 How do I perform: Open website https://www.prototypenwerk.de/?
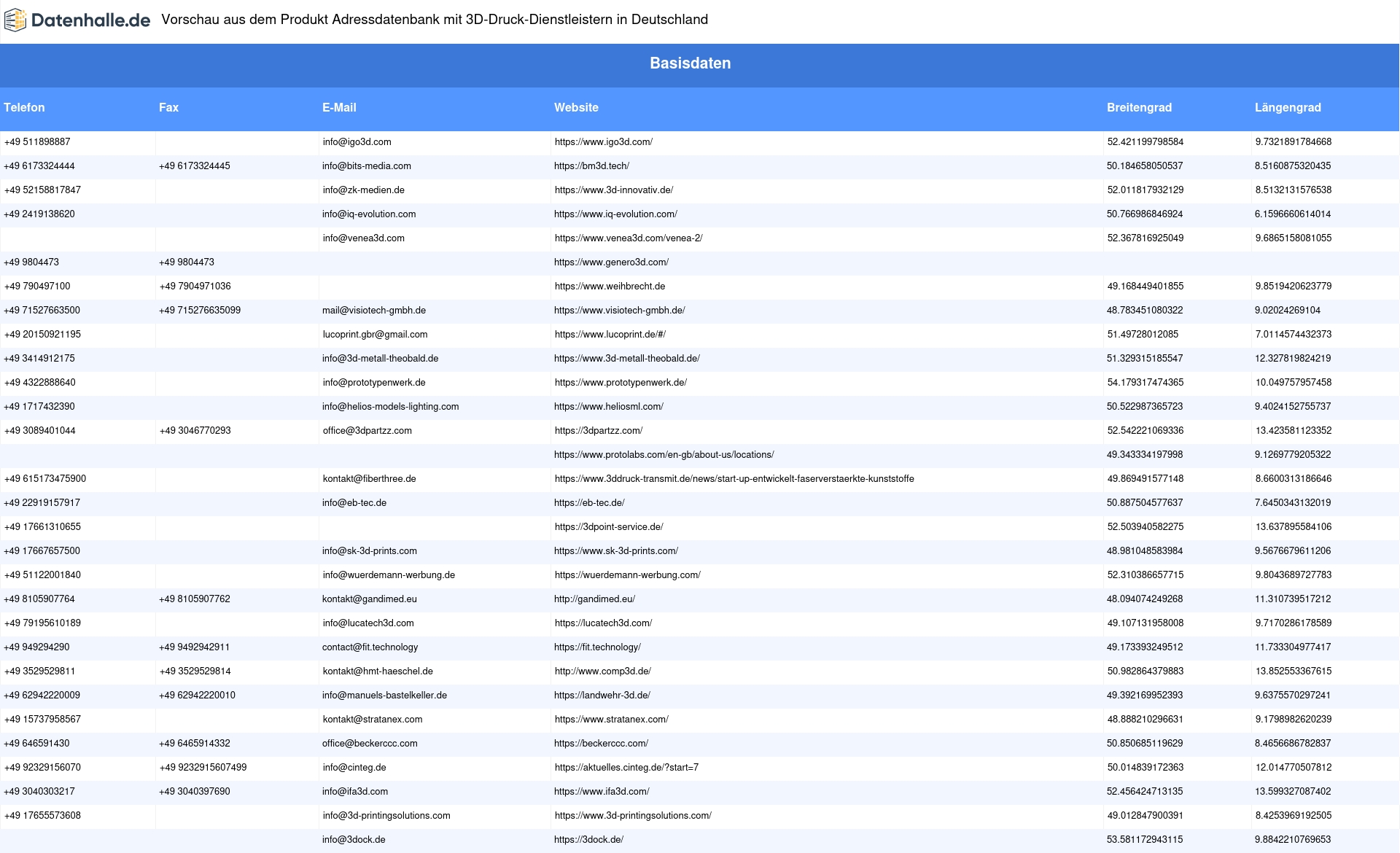621,383
